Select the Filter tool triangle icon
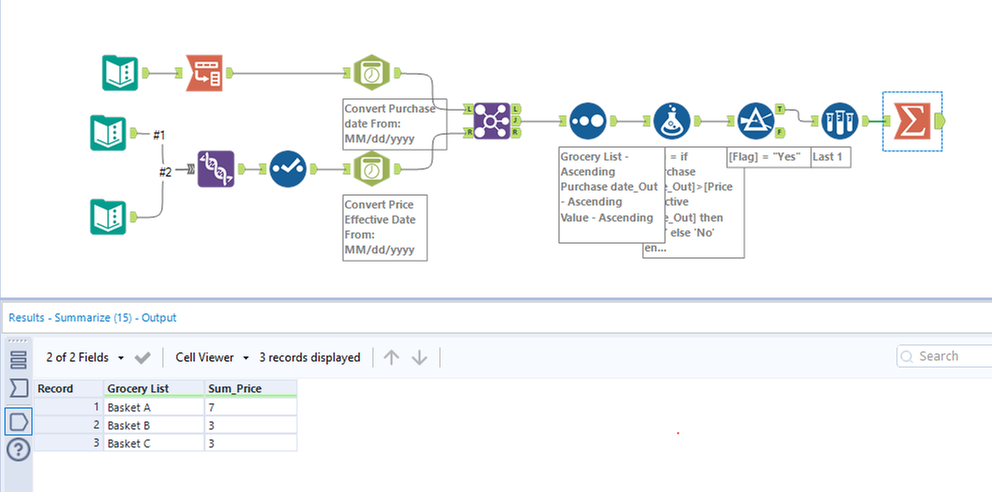Screen dimensions: 992x492 756,120
